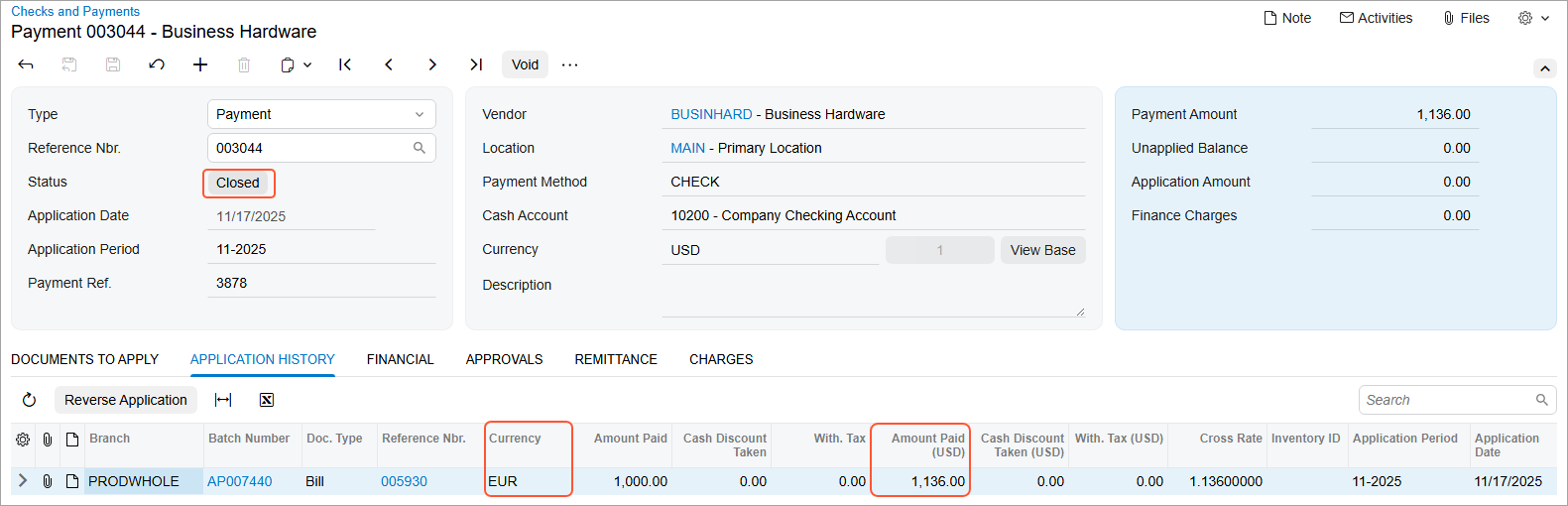1568x506 pixels.
Task: Click the USD currency field
Action: [x=771, y=250]
